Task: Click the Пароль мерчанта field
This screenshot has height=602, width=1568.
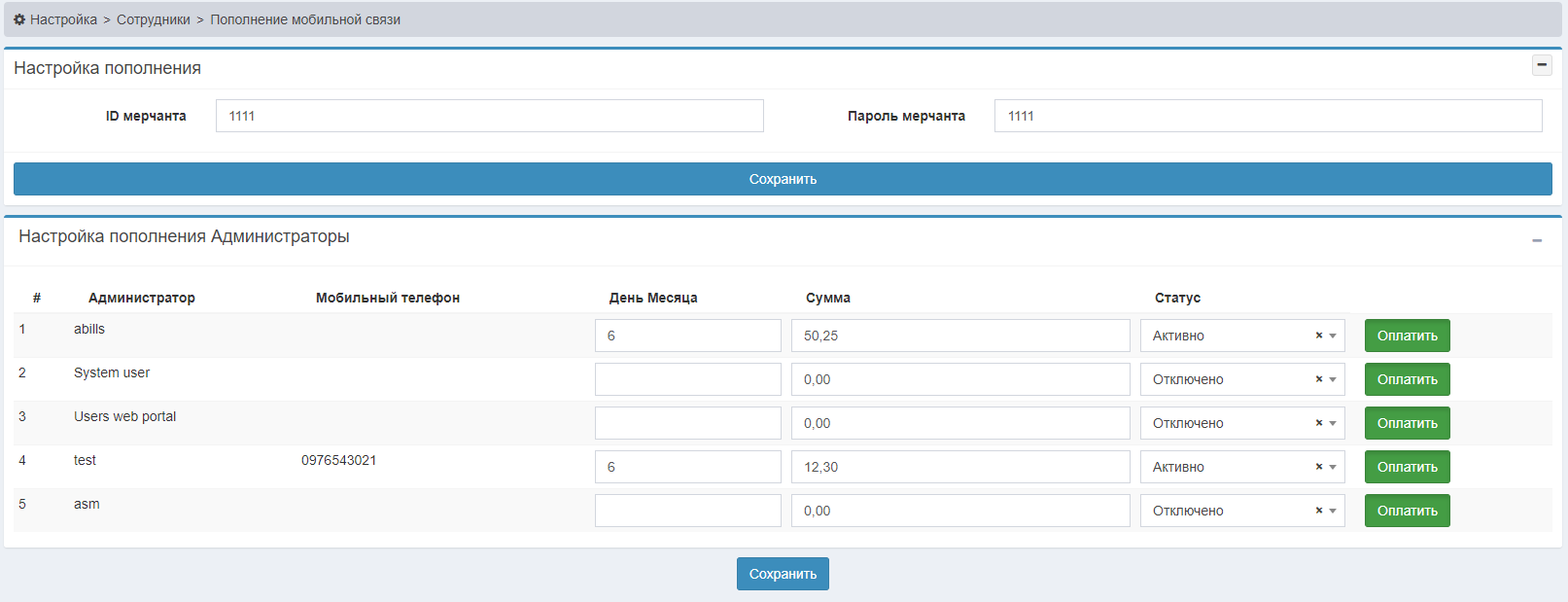Action: [1268, 116]
